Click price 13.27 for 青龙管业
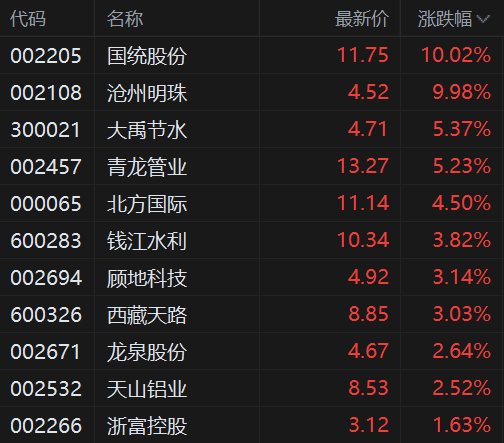 click(x=363, y=166)
